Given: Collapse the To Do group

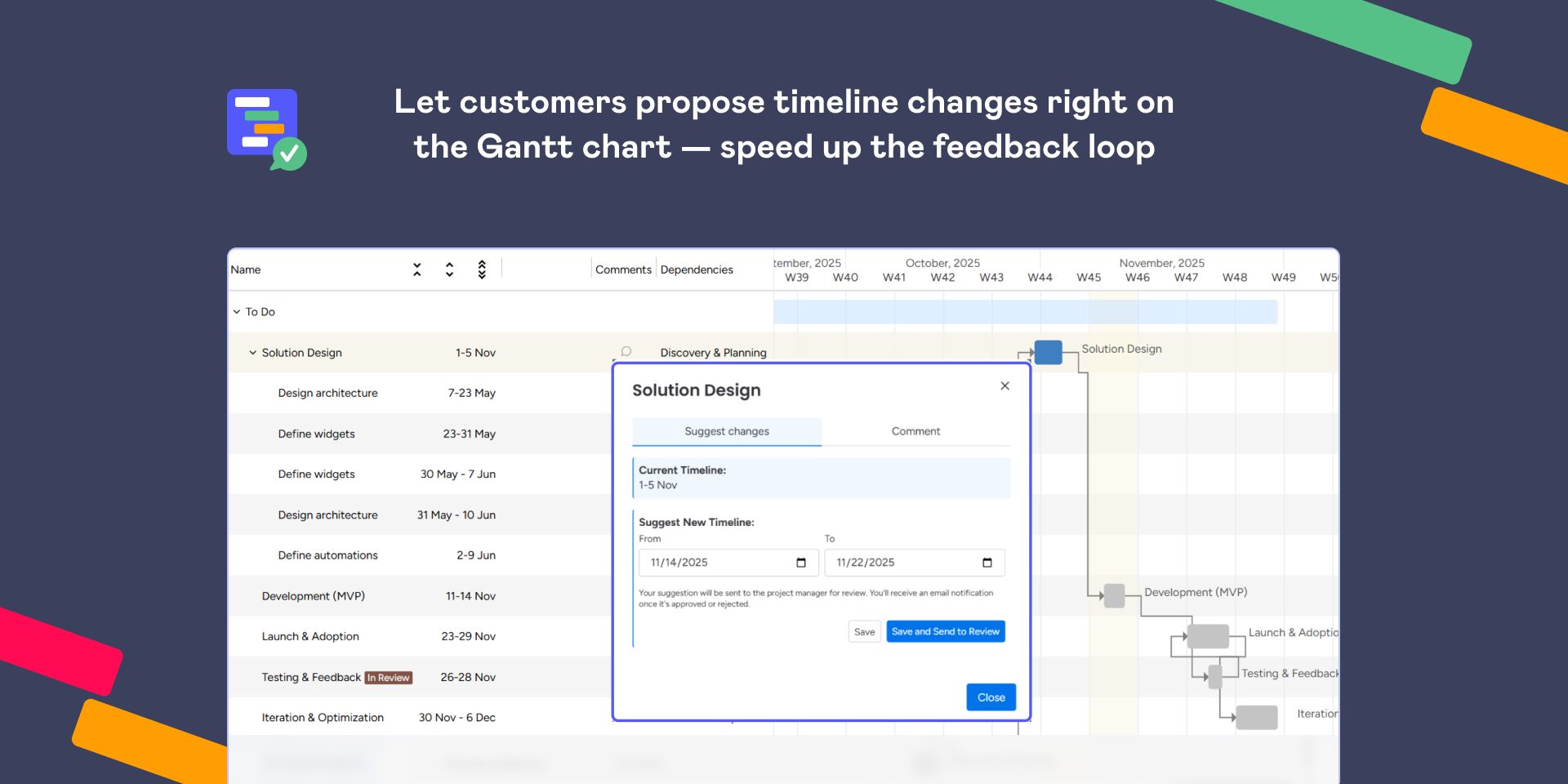Looking at the screenshot, I should point(237,312).
